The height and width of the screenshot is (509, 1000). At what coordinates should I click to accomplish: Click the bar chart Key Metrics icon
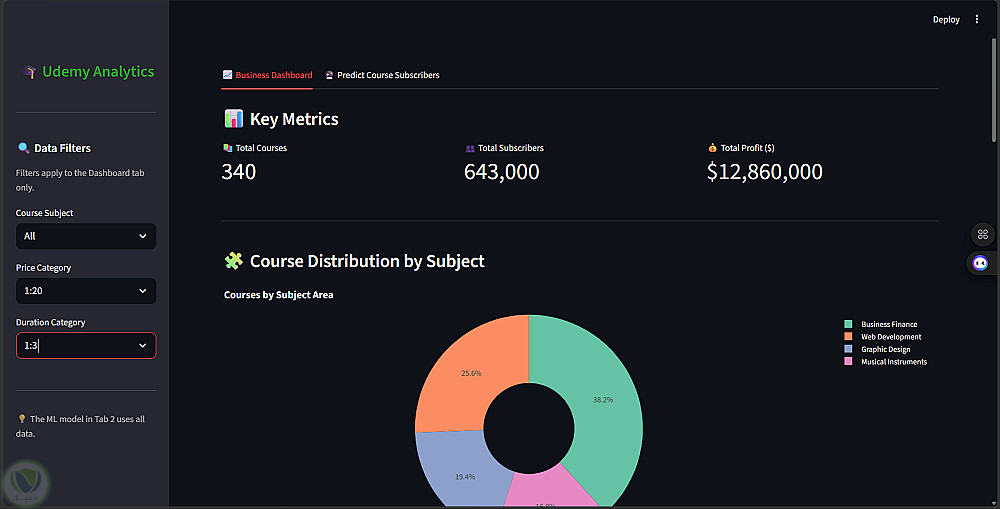tap(233, 119)
